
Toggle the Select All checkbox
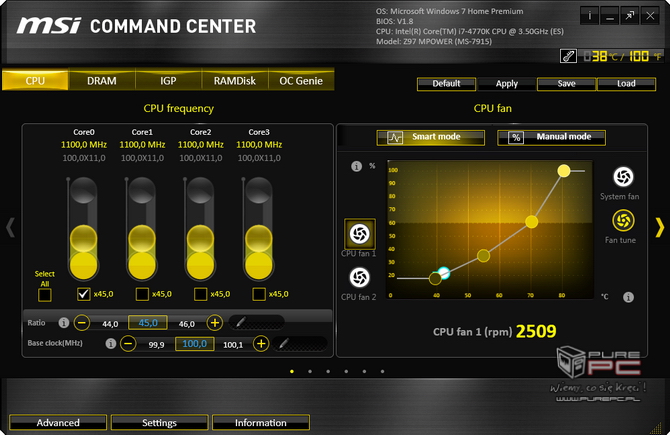tap(45, 295)
